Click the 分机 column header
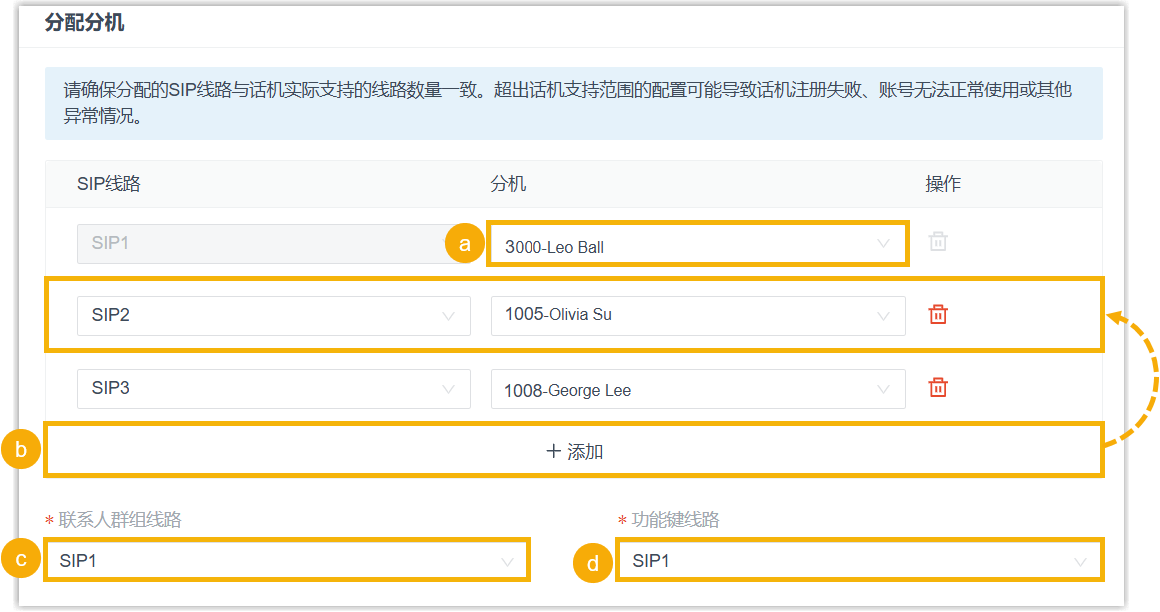Image resolution: width=1160 pixels, height=612 pixels. (x=508, y=184)
